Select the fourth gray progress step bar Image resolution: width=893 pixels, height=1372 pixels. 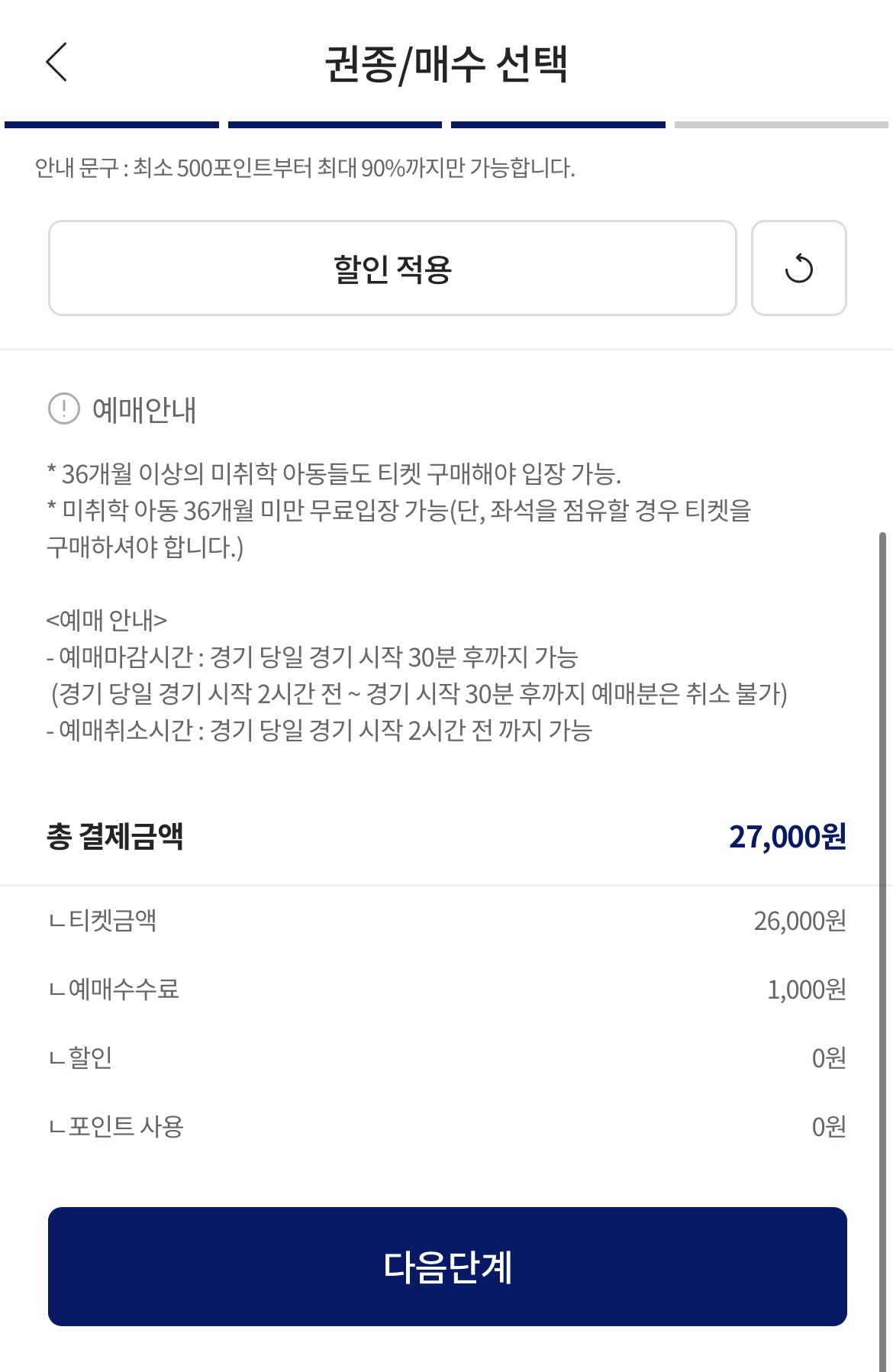coord(782,124)
